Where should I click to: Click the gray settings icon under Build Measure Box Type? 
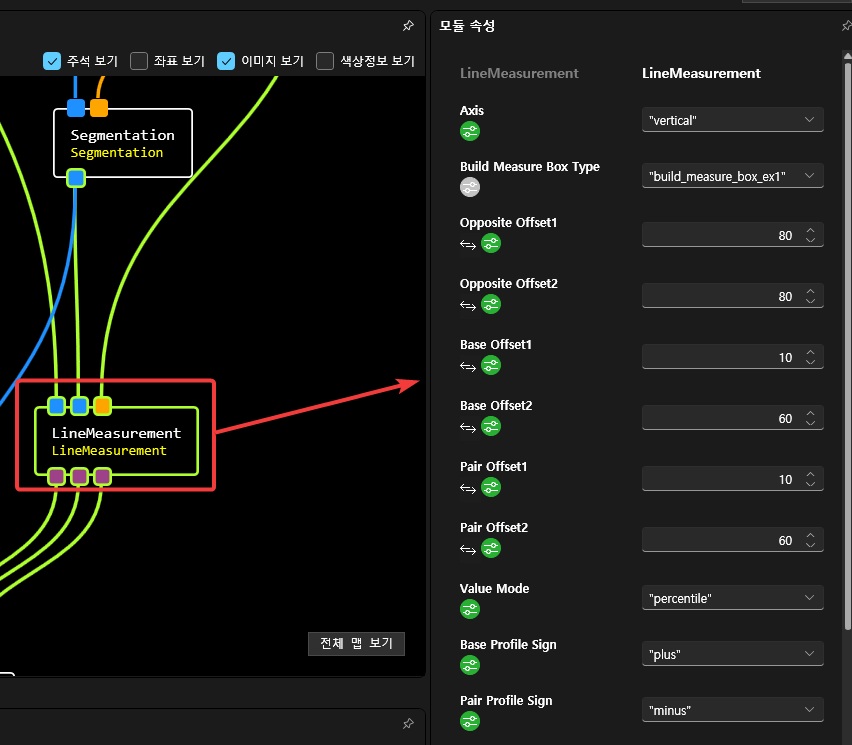pyautogui.click(x=470, y=187)
